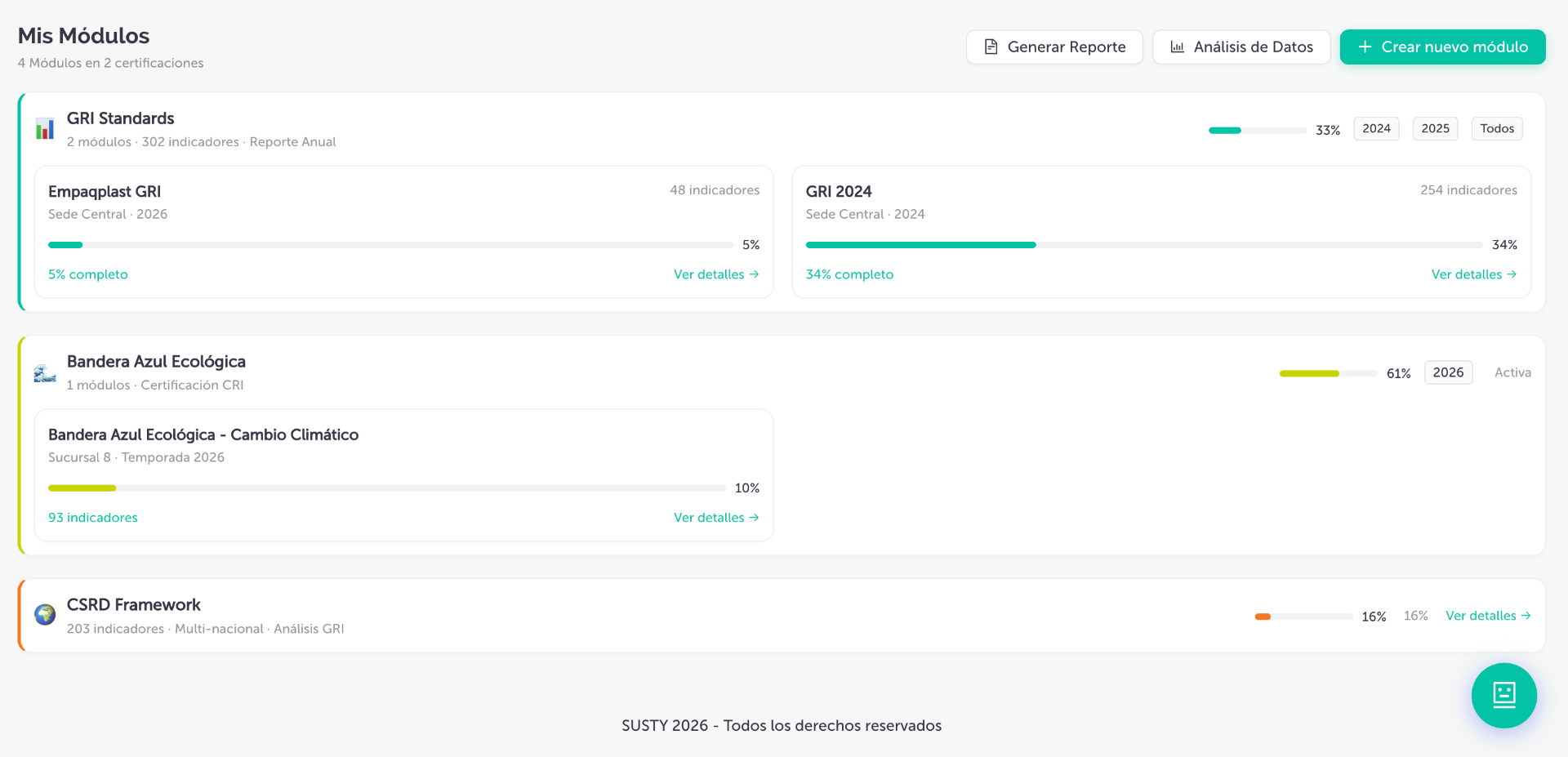Click the Empaqplast GRI 5% progress bar
This screenshot has height=757, width=1568.
(x=390, y=245)
